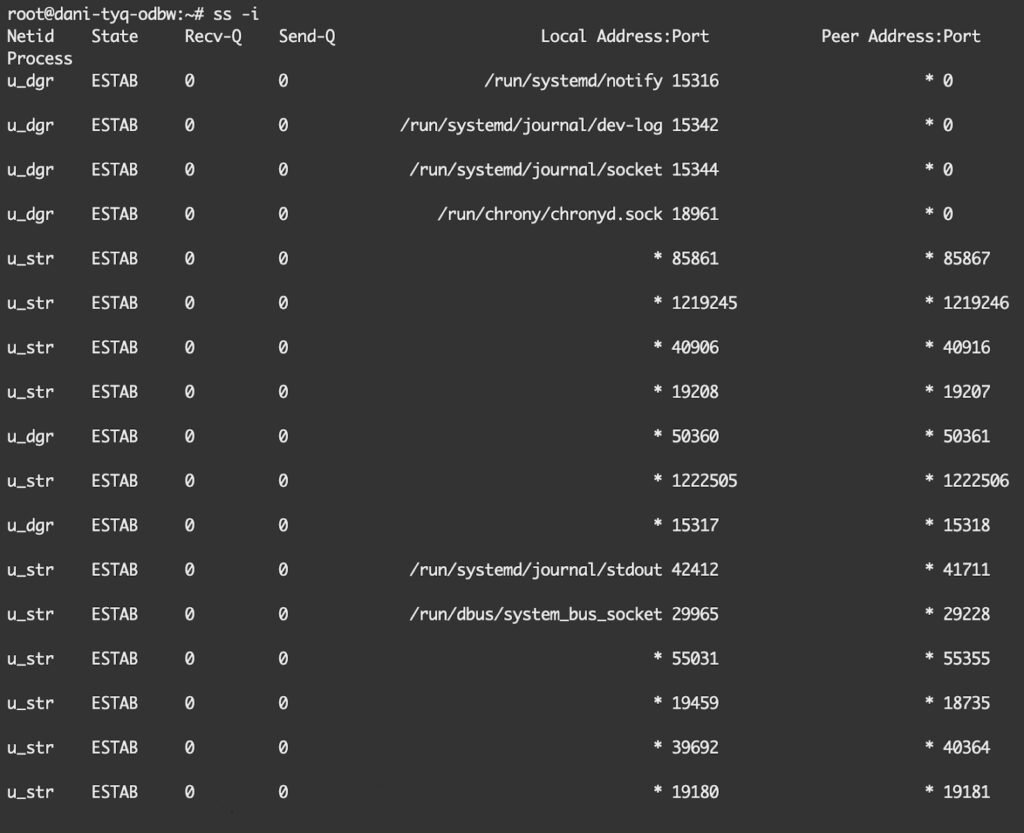Click local port number 1219245
Screen dimensions: 1024x833
pos(704,303)
